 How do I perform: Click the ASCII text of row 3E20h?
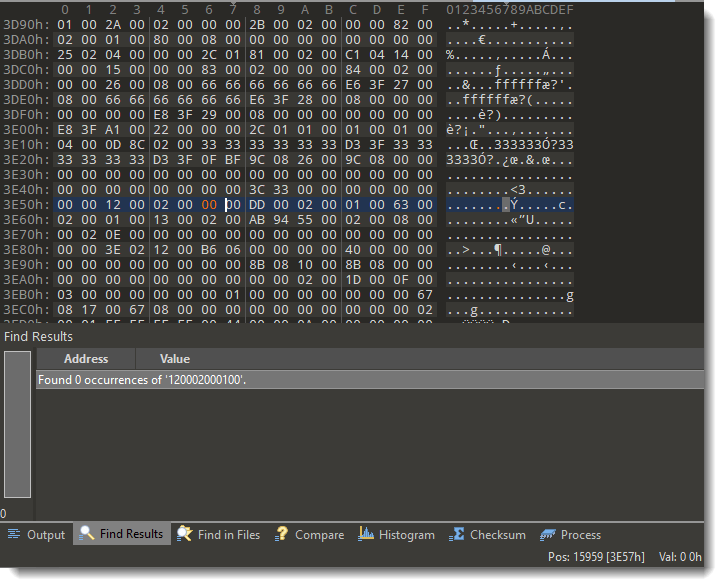(x=510, y=159)
